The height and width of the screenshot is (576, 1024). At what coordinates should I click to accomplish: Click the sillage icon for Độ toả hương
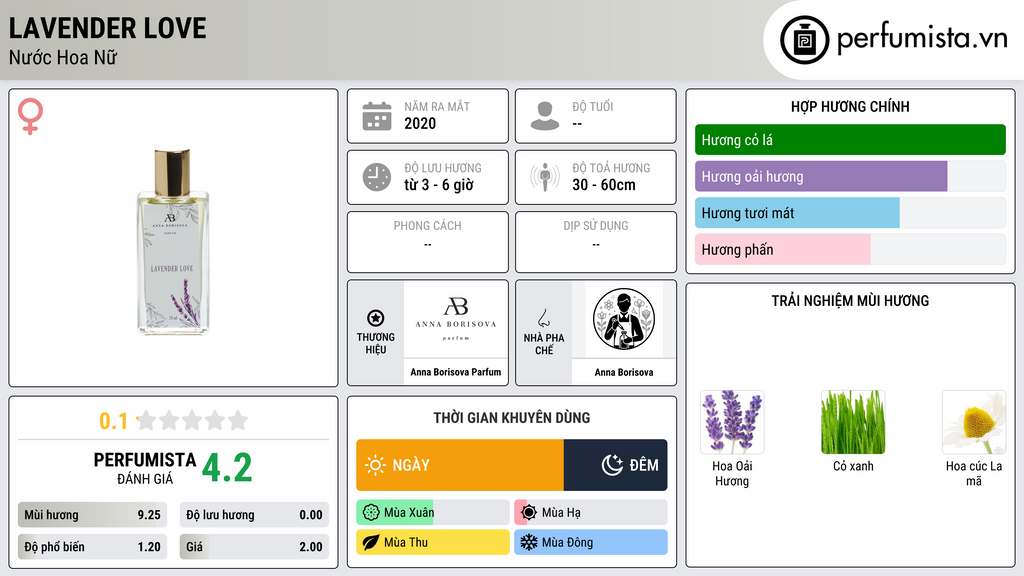(545, 177)
